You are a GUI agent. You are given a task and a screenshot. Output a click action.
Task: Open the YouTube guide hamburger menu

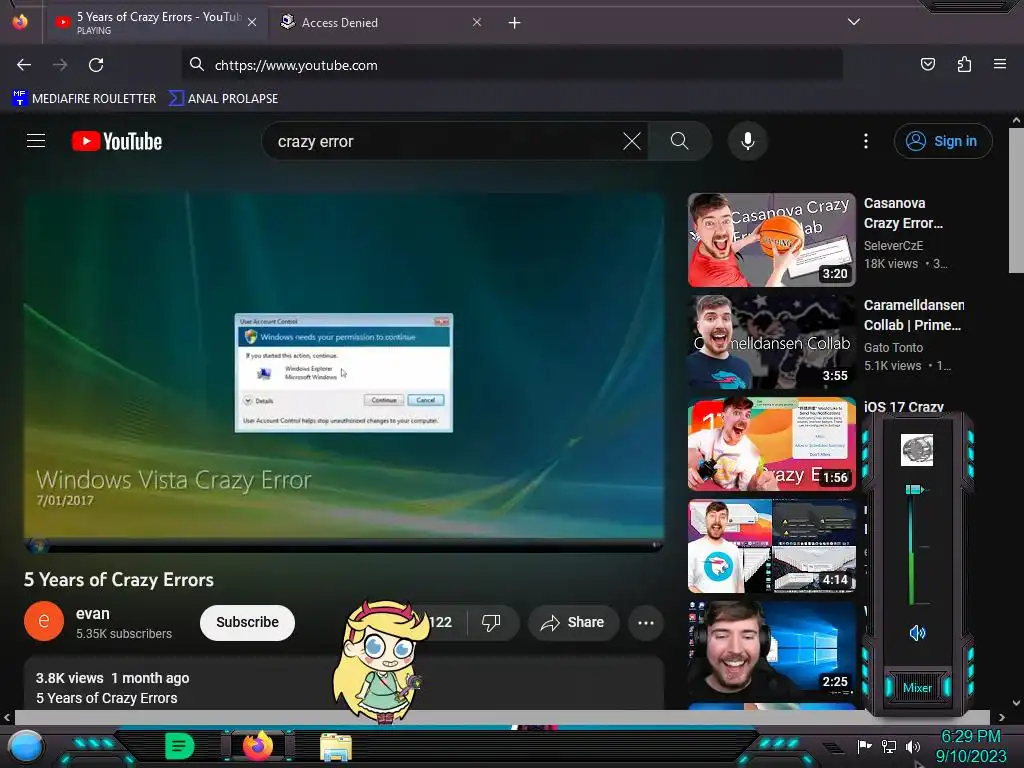36,140
